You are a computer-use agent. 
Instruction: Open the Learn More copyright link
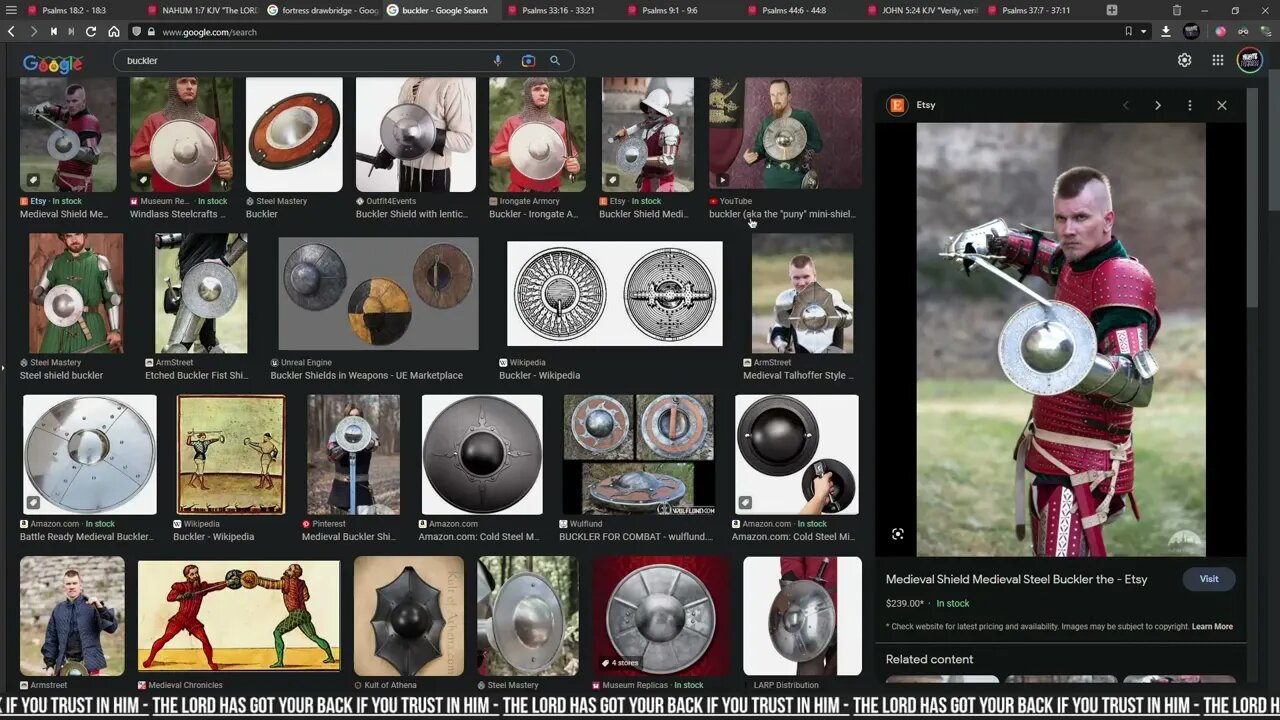(x=1212, y=627)
